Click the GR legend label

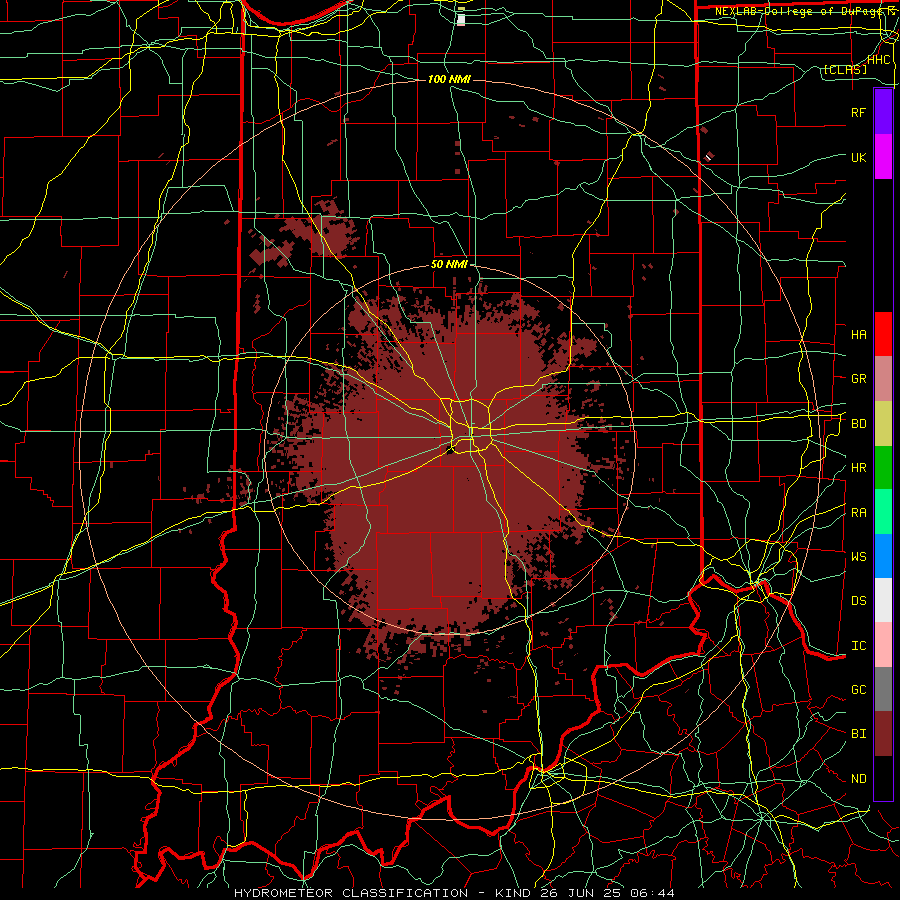click(859, 379)
